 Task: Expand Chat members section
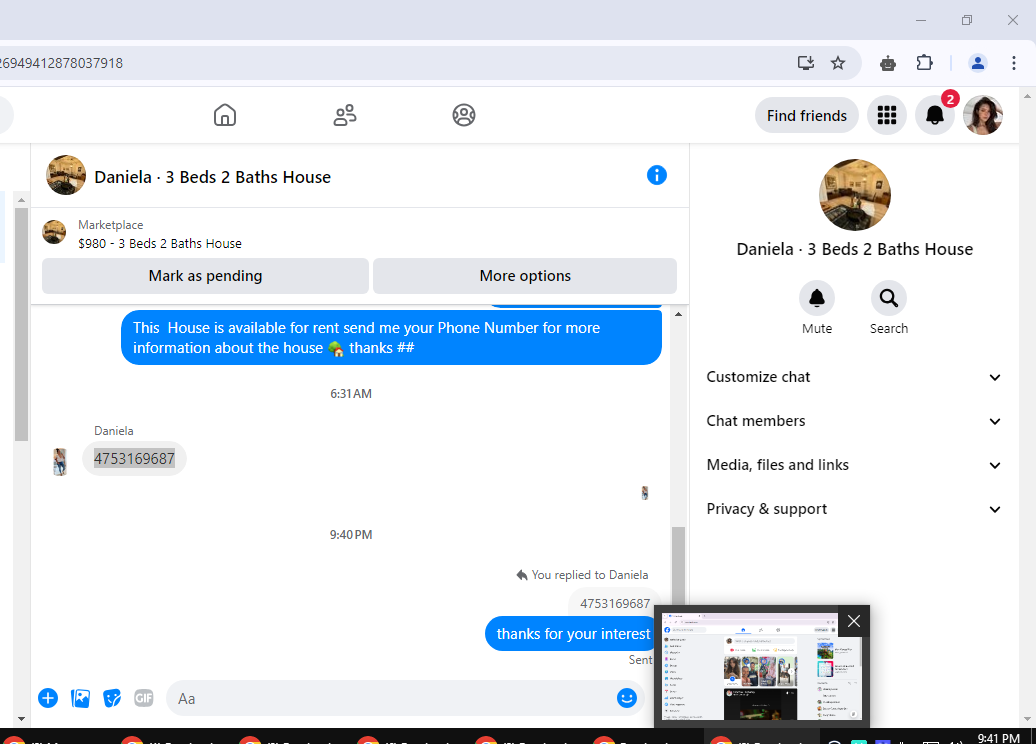(854, 421)
